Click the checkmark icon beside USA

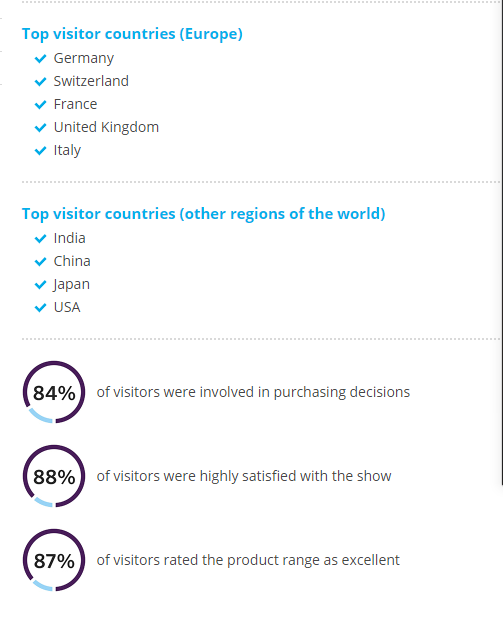pyautogui.click(x=41, y=308)
